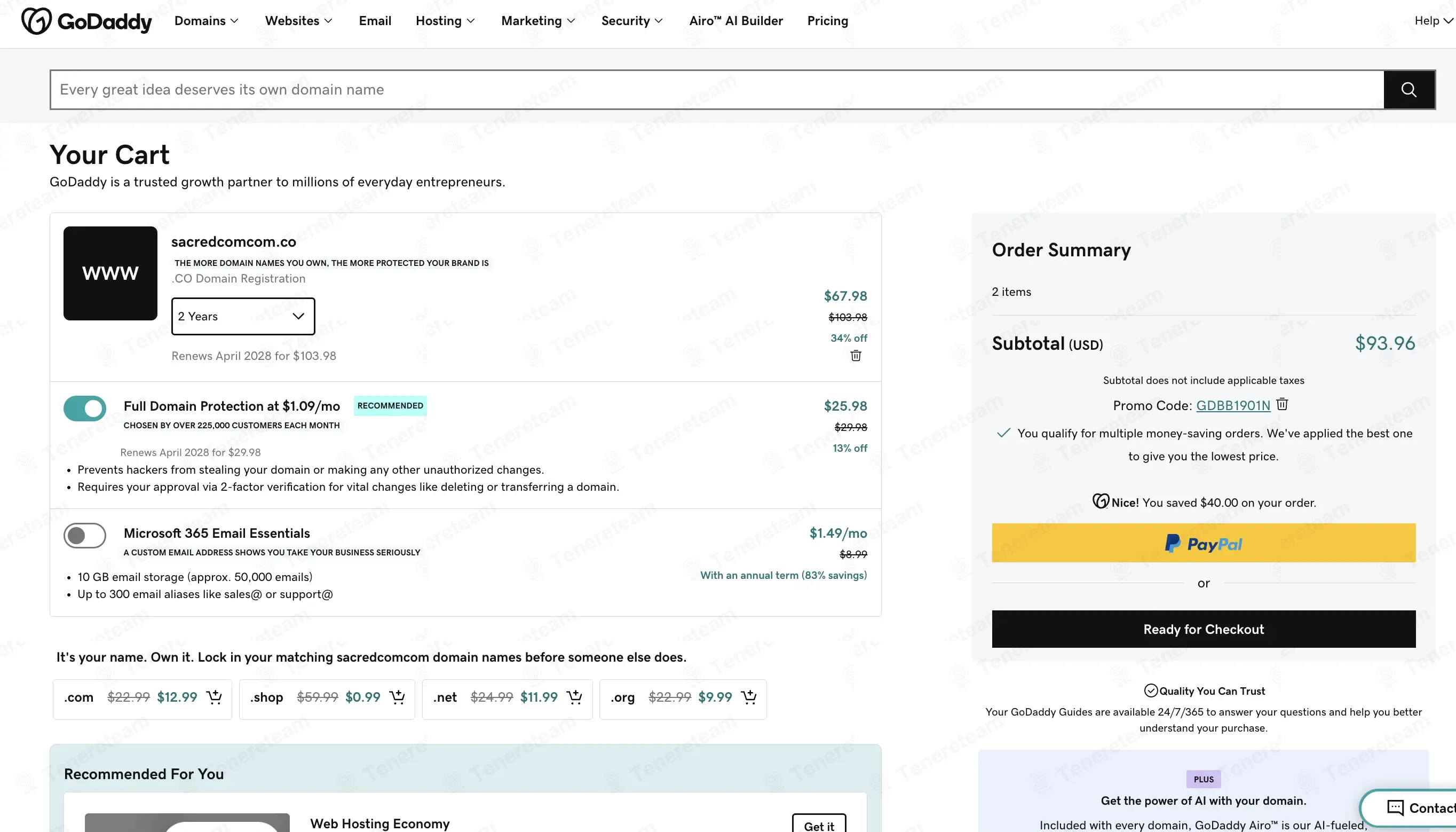Viewport: 1456px width, 832px height.
Task: Add the .org domain to cart
Action: [749, 697]
